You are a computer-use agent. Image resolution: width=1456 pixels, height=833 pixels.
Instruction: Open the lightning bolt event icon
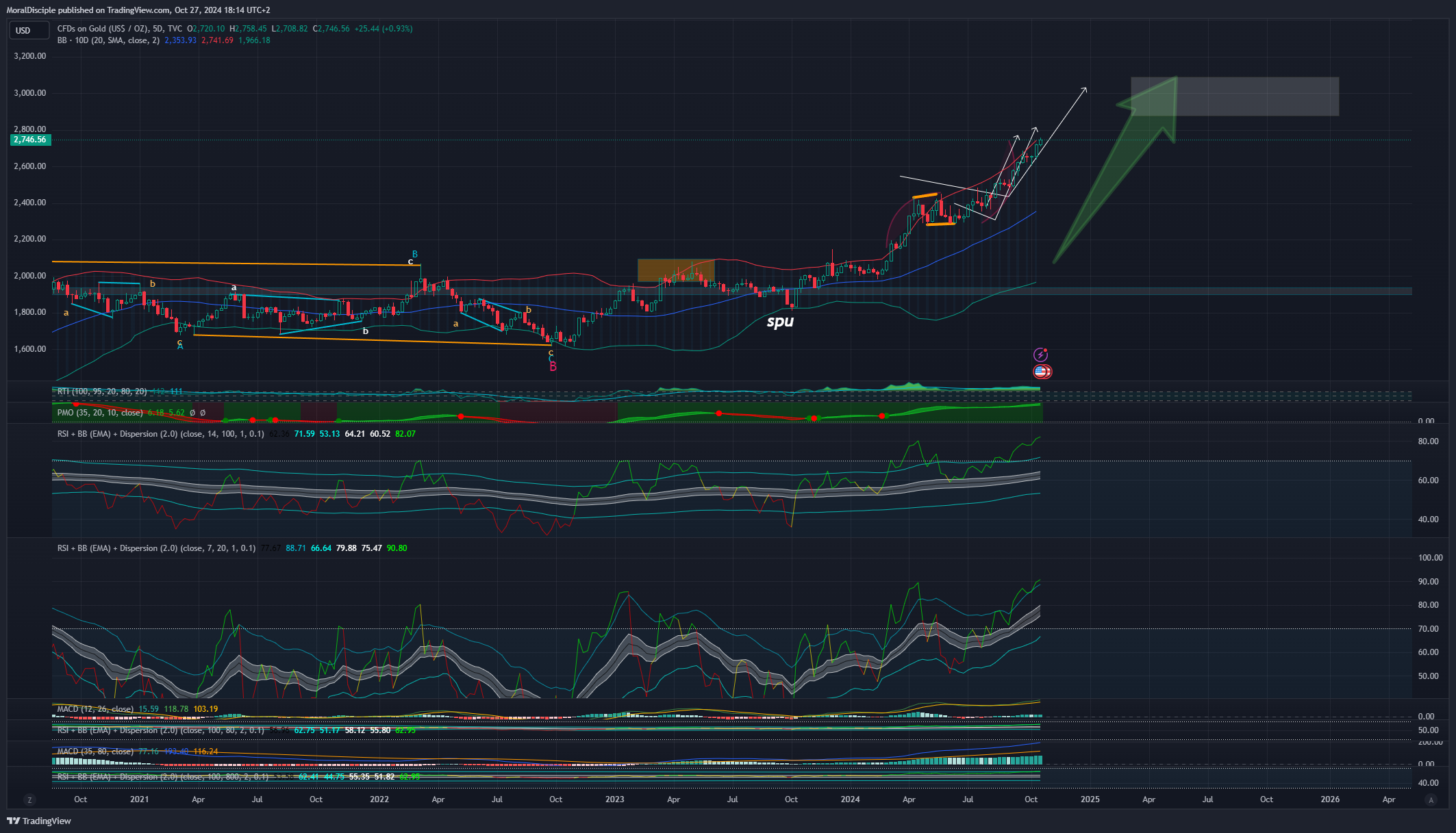pos(1040,355)
